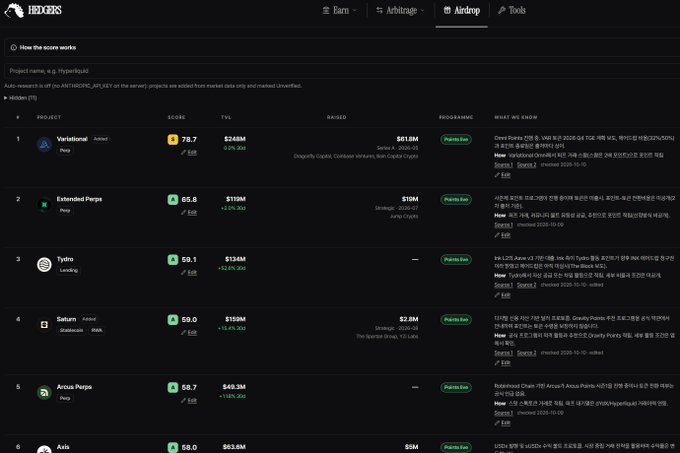Viewport: 680px width, 453px height.
Task: Open the Saturn project name
Action: pyautogui.click(x=66, y=319)
